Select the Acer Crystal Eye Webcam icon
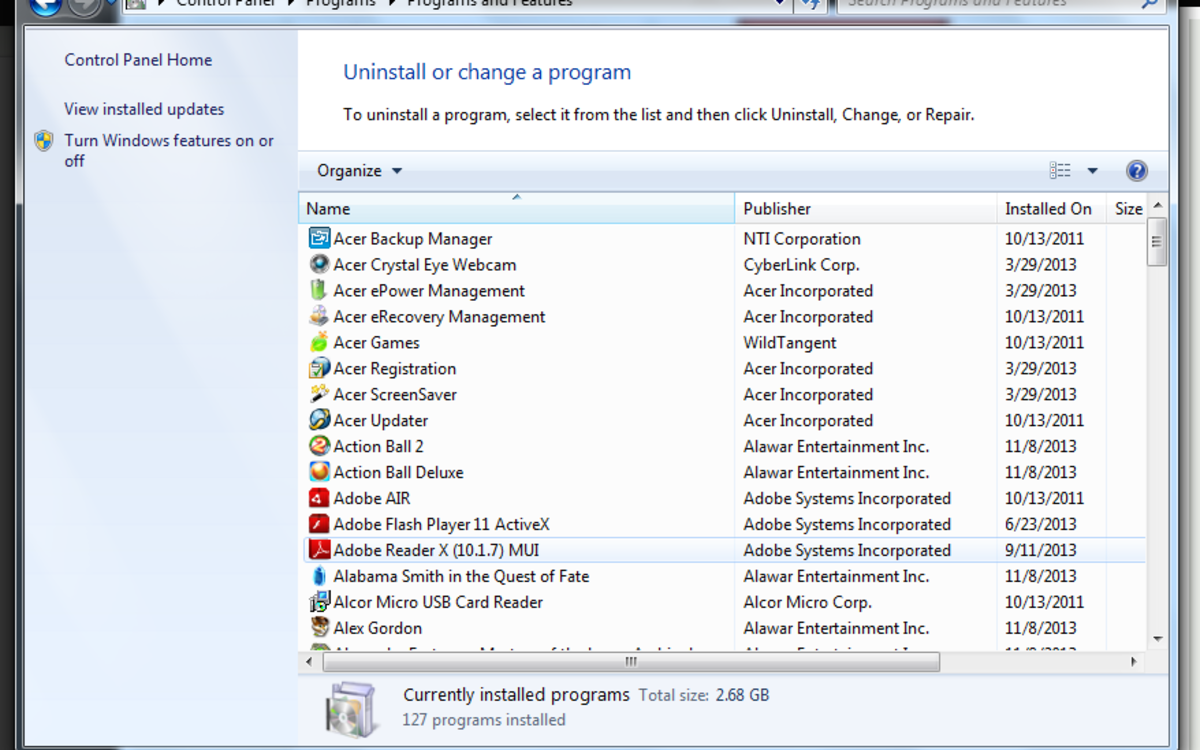The image size is (1200, 750). coord(319,265)
